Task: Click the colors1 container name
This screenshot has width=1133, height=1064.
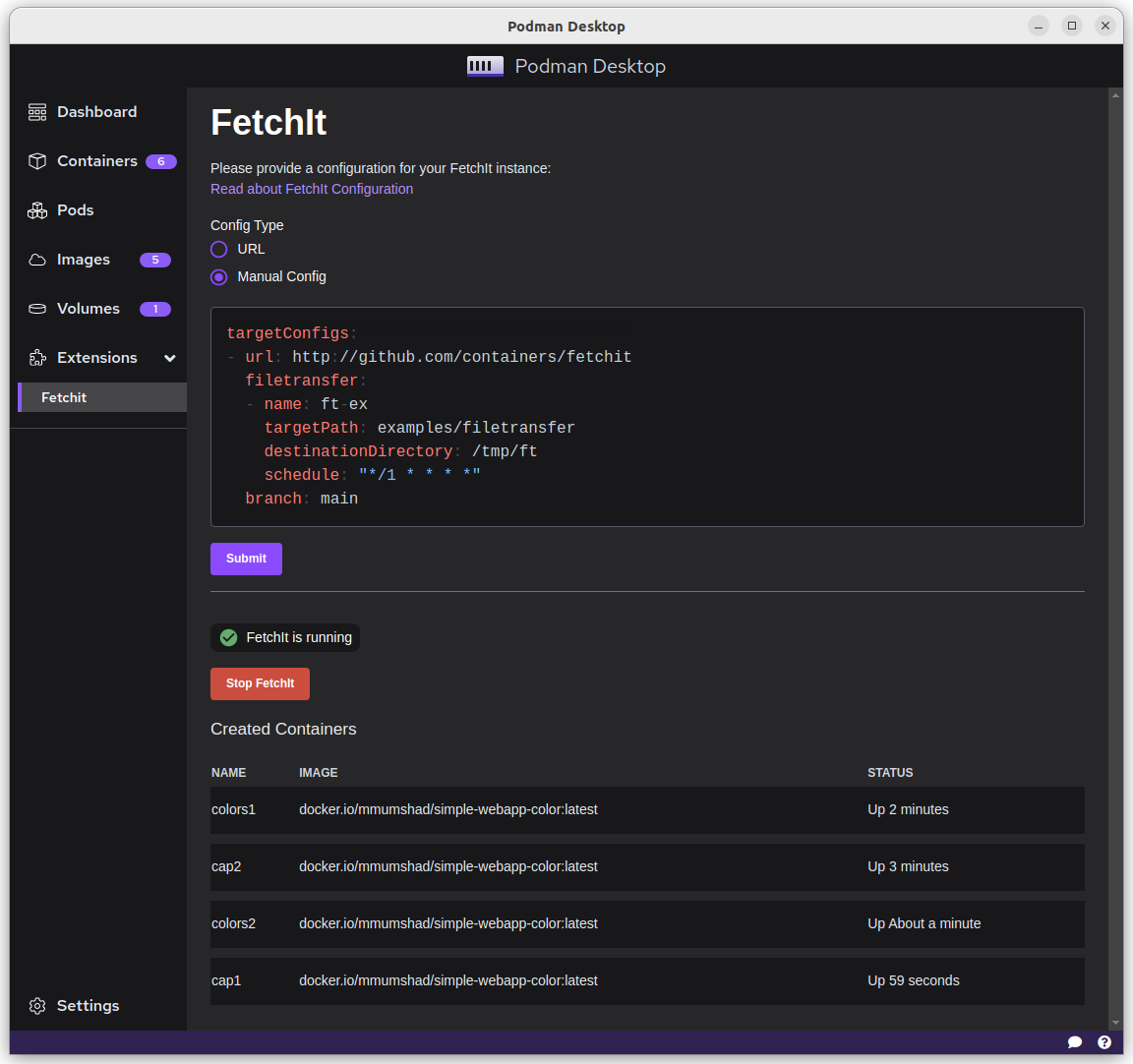Action: click(x=233, y=809)
